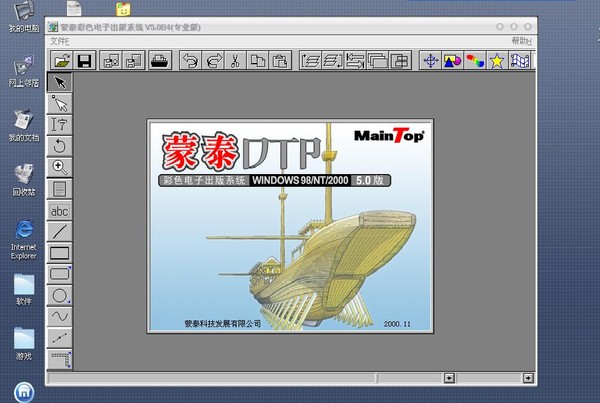The height and width of the screenshot is (403, 600).
Task: Click the app icon in title bar
Action: tap(53, 27)
